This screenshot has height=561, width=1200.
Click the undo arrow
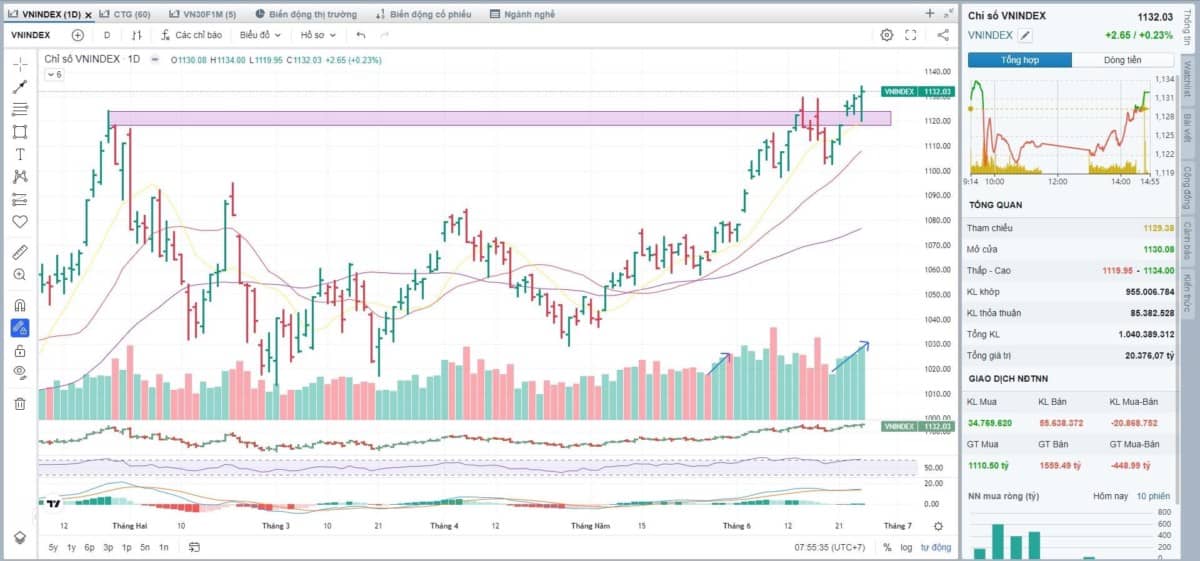pyautogui.click(x=361, y=35)
